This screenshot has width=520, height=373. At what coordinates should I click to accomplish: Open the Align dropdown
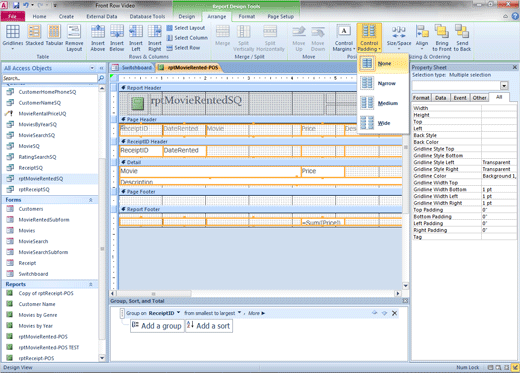click(422, 38)
